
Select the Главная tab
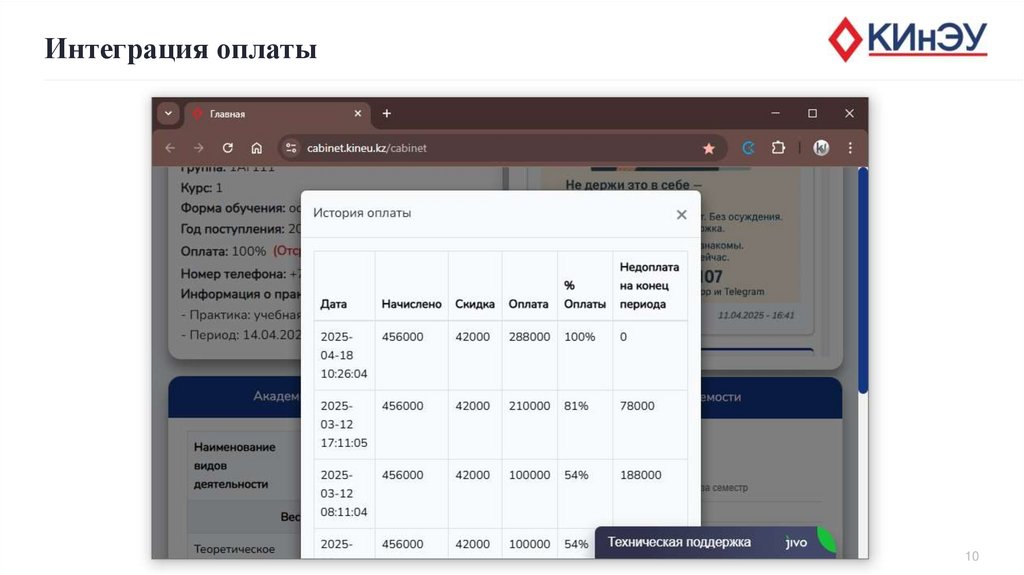(278, 114)
